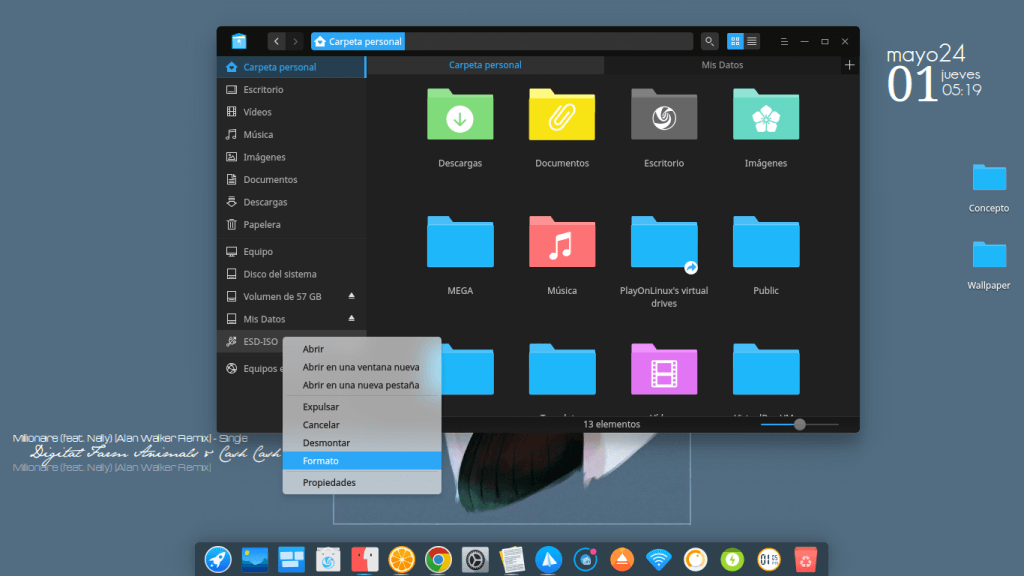This screenshot has height=576, width=1024.
Task: Add a new tab with plus button
Action: 849,65
